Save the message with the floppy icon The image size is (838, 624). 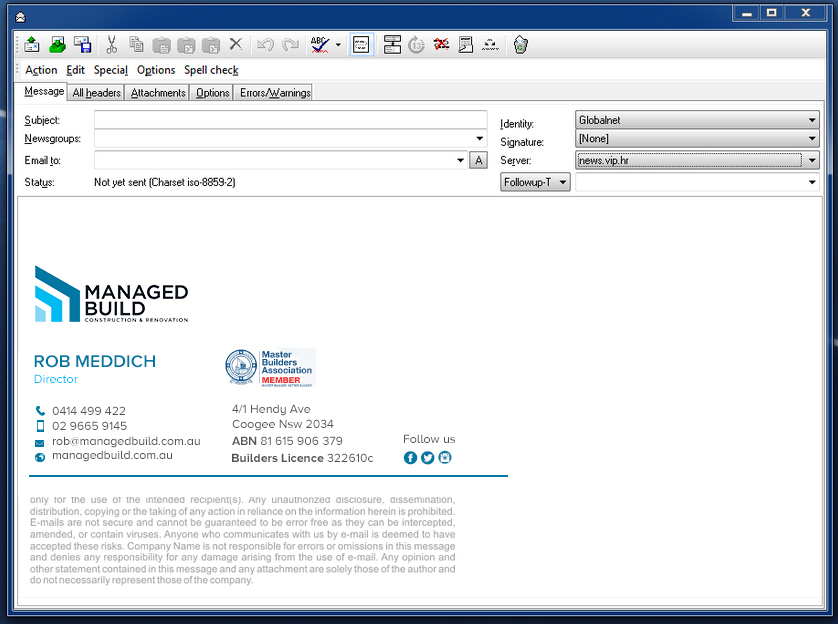tap(82, 45)
